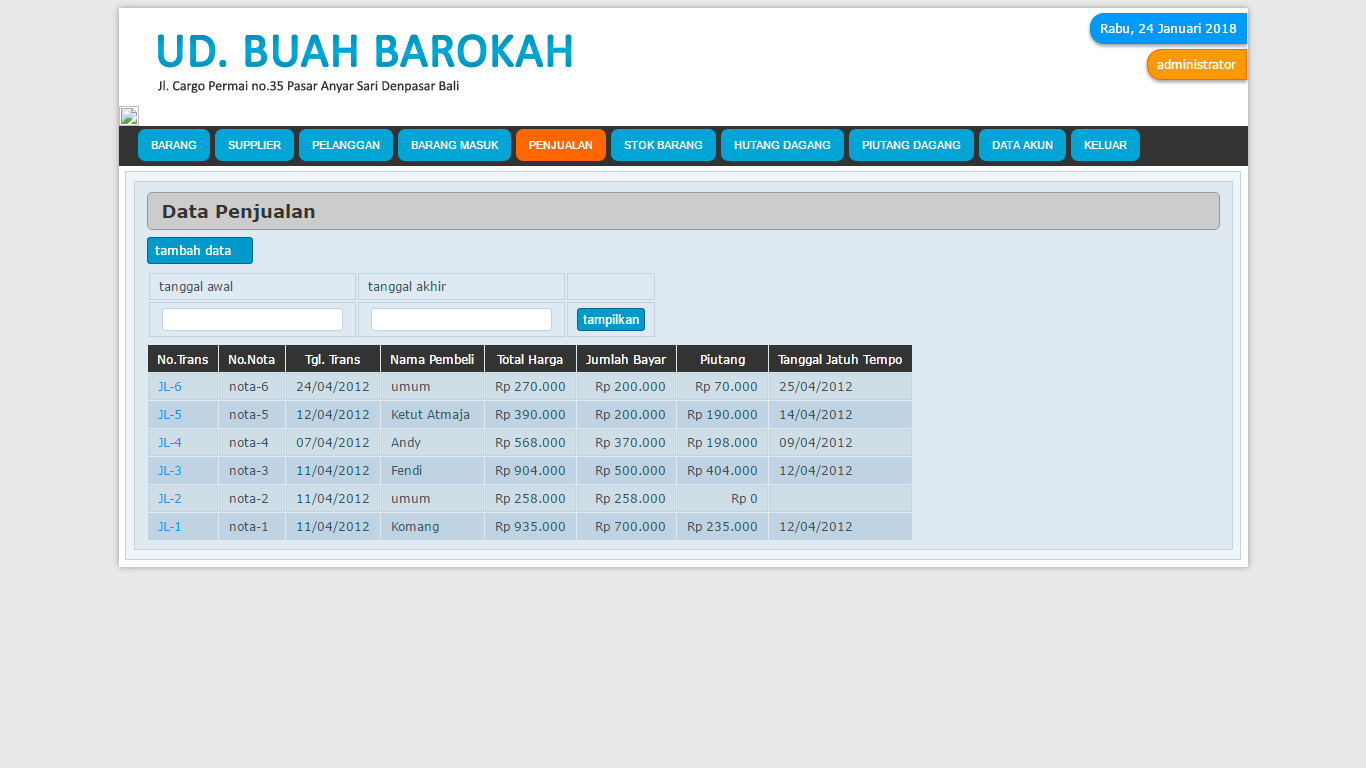The width and height of the screenshot is (1366, 768).
Task: Click the Jumlah Bayar column header
Action: (x=626, y=359)
